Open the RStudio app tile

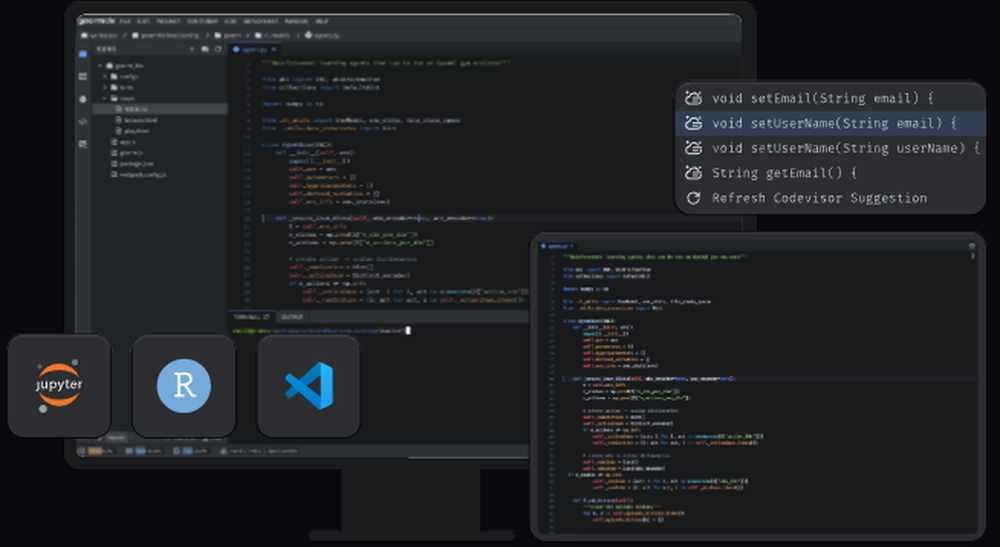point(184,386)
